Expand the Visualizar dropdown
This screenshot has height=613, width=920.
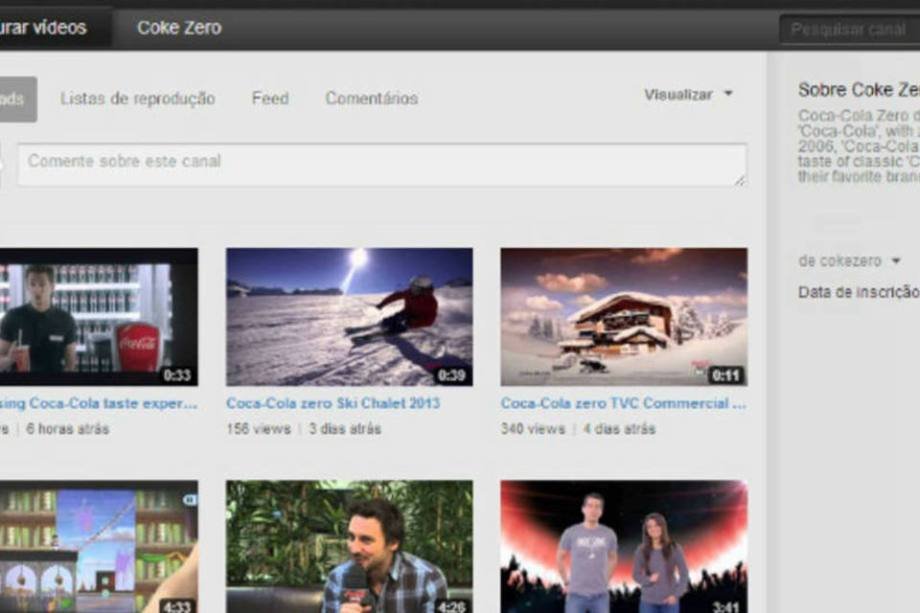(688, 95)
